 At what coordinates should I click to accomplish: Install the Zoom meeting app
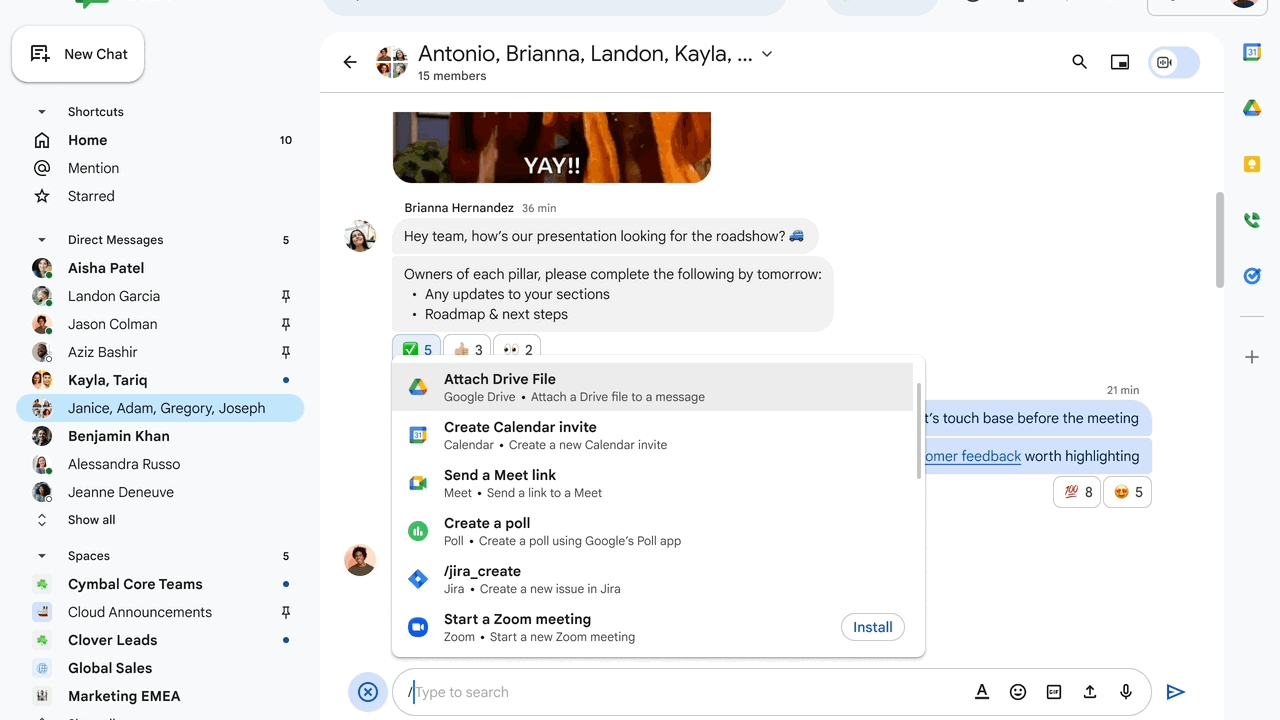[x=872, y=627]
